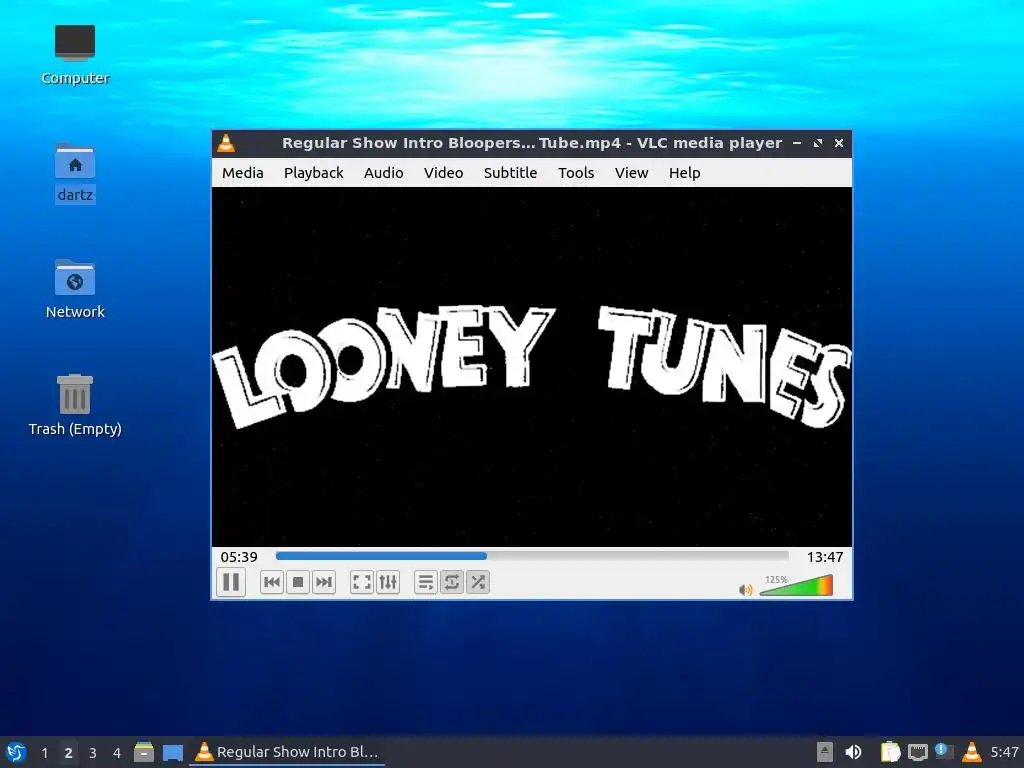The width and height of the screenshot is (1024, 768).
Task: Mute audio via speaker icon
Action: tap(746, 590)
